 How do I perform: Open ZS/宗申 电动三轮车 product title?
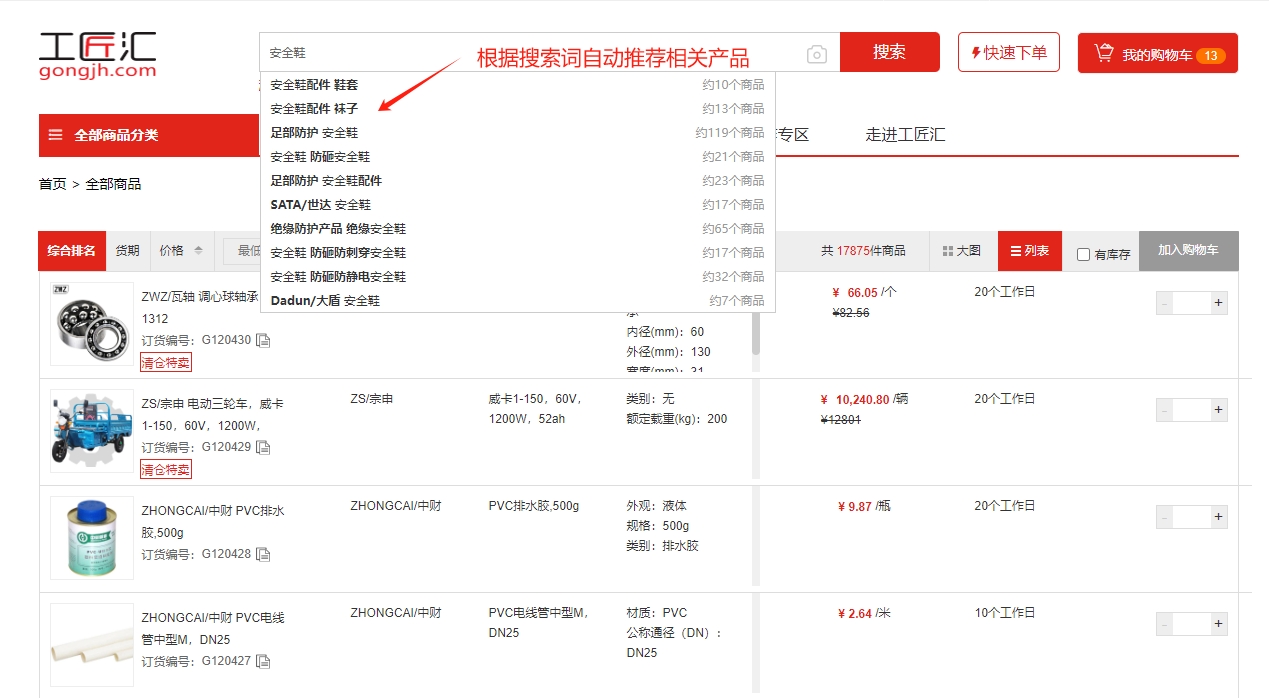[x=212, y=414]
